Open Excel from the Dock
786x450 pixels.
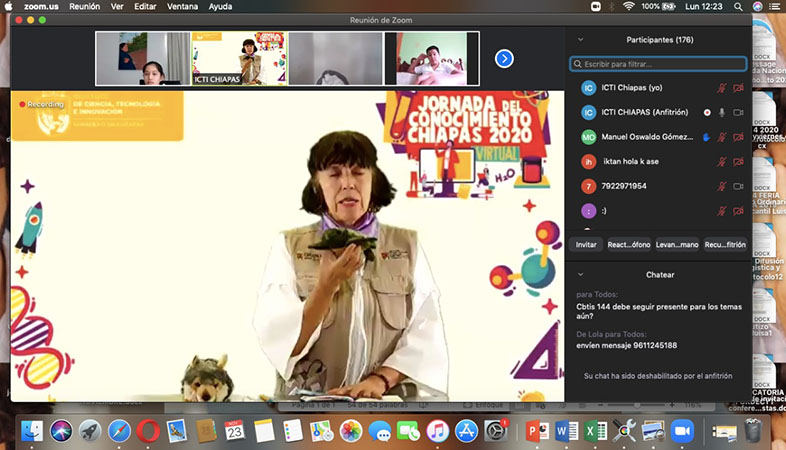coord(595,431)
